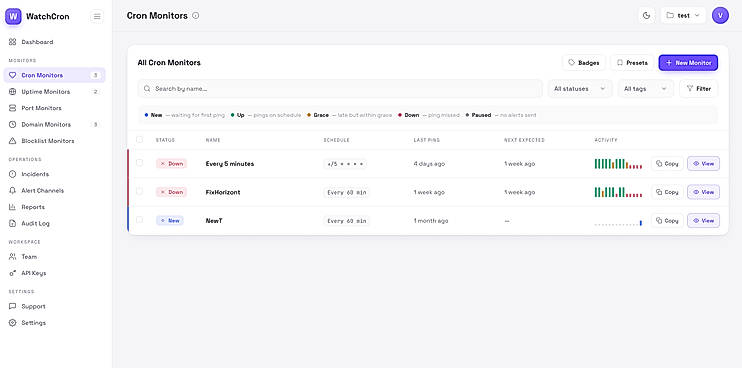Image resolution: width=742 pixels, height=368 pixels.
Task: Click the 1 month ago last ping
Action: 431,220
